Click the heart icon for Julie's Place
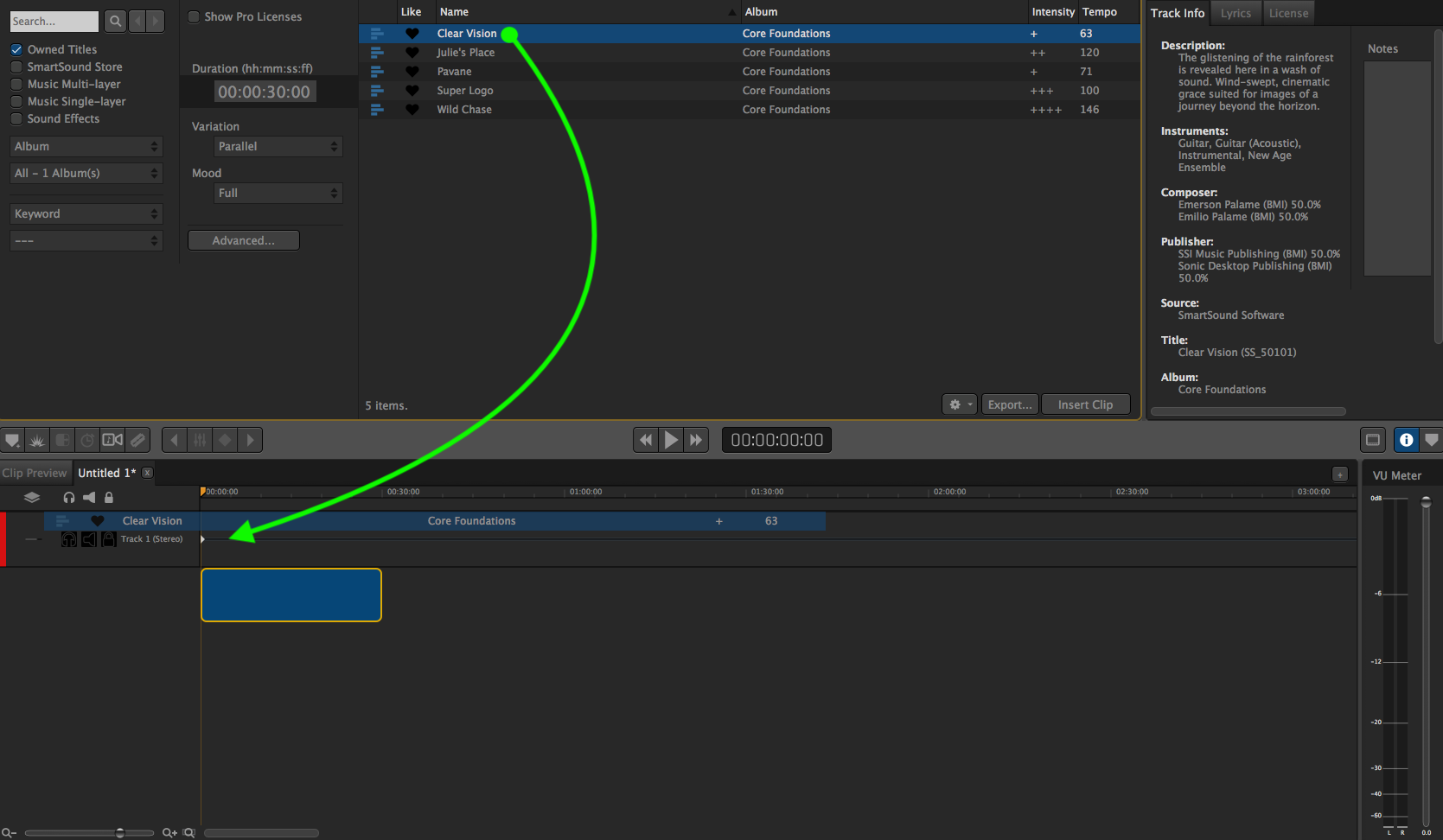The image size is (1443, 840). click(412, 53)
